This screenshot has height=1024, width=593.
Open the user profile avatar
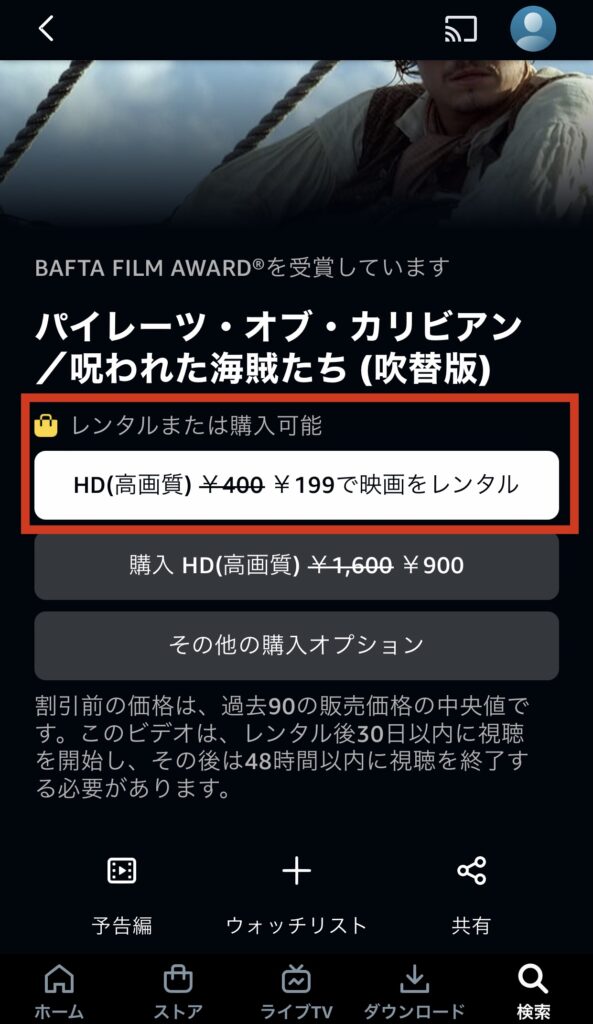point(533,29)
